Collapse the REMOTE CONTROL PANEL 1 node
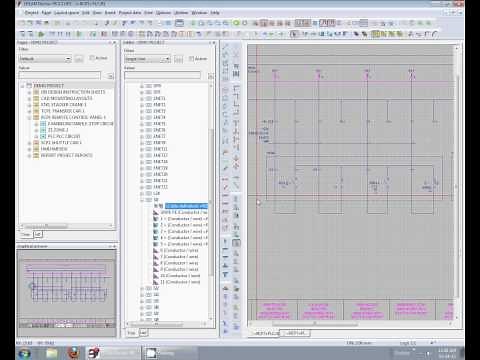 coord(30,117)
